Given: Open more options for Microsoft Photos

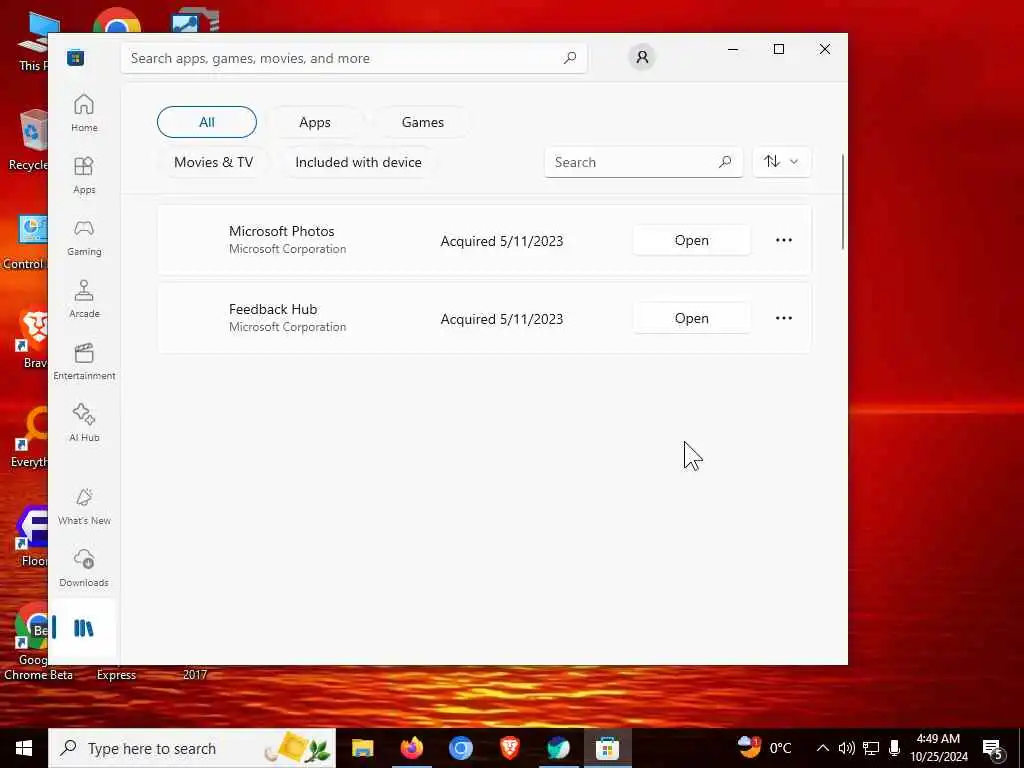Looking at the screenshot, I should click(784, 240).
